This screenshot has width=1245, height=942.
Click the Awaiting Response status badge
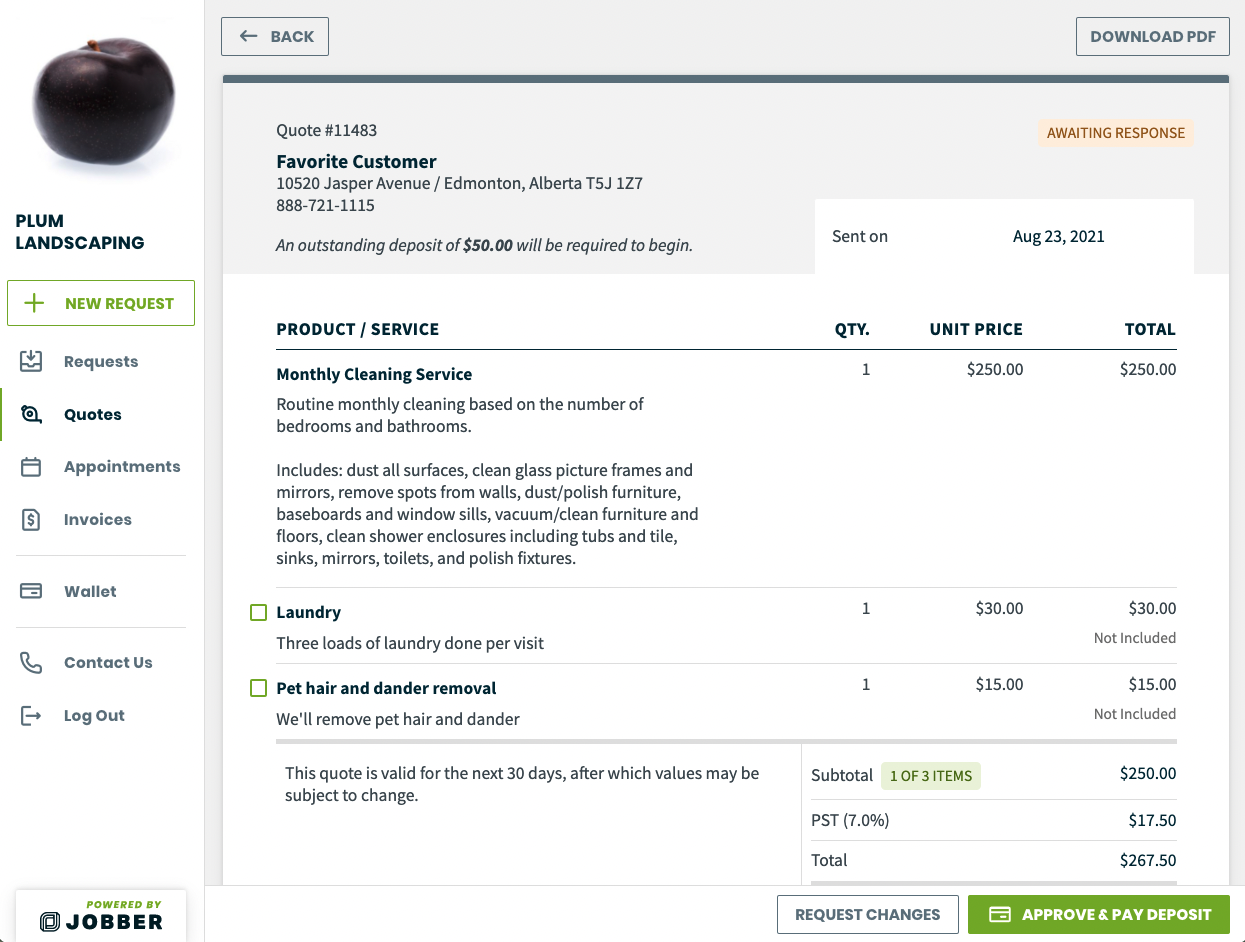[1116, 133]
